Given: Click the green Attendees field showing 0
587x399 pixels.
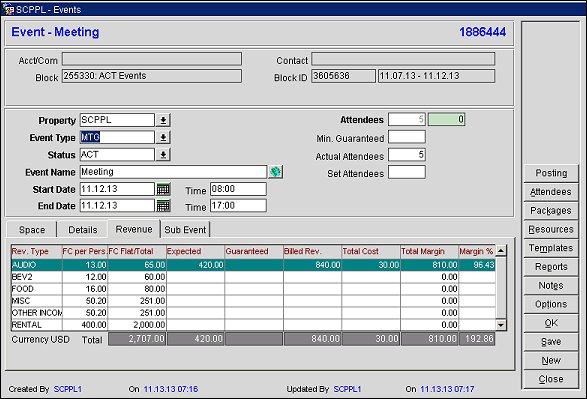Looking at the screenshot, I should click(447, 119).
